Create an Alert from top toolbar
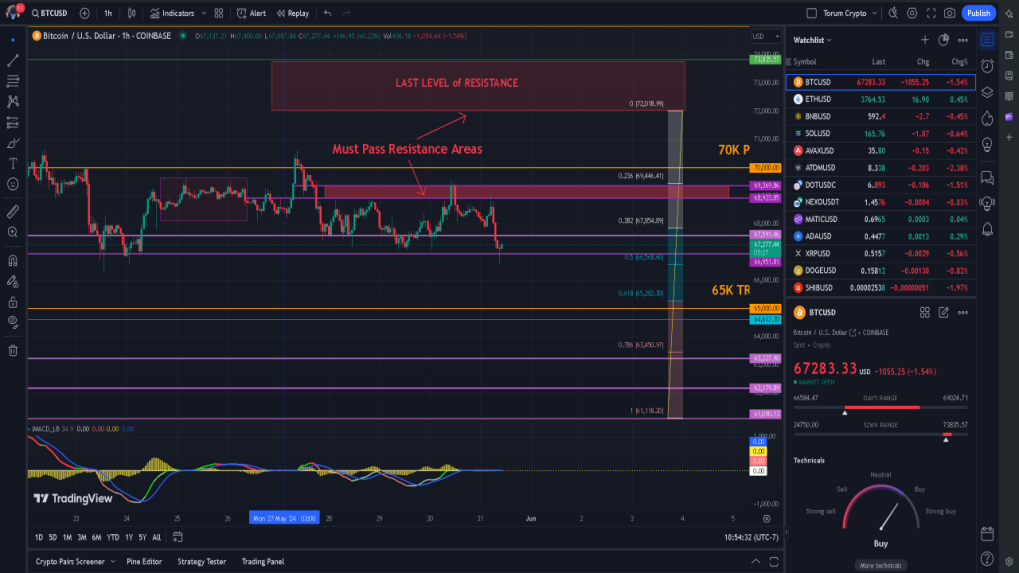The height and width of the screenshot is (573, 1019). 252,13
